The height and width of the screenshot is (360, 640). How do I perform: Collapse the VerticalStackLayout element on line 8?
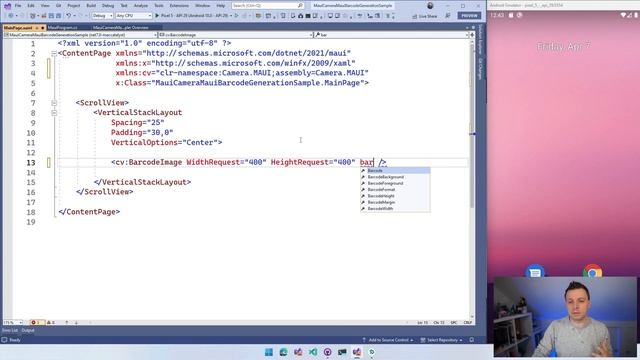(x=54, y=113)
